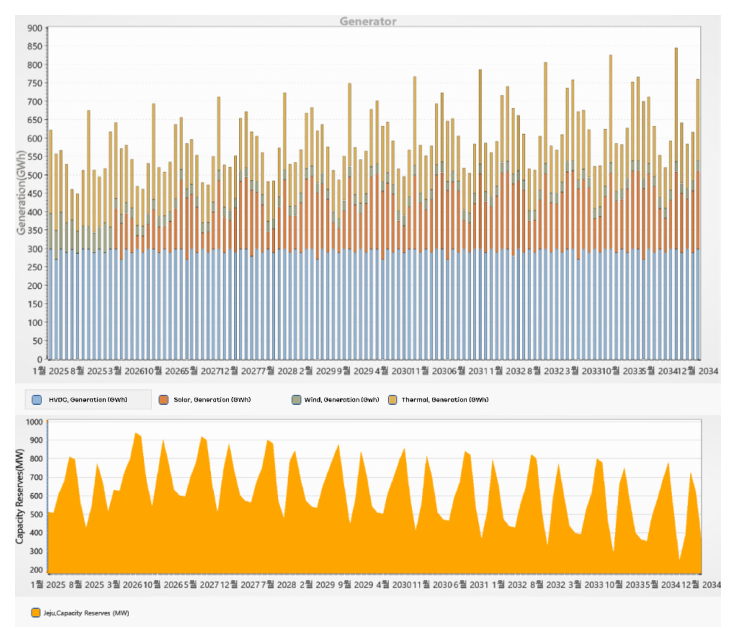The height and width of the screenshot is (642, 736).
Task: Select the Capacity Reserves(MW) y-axis title
Action: click(19, 495)
